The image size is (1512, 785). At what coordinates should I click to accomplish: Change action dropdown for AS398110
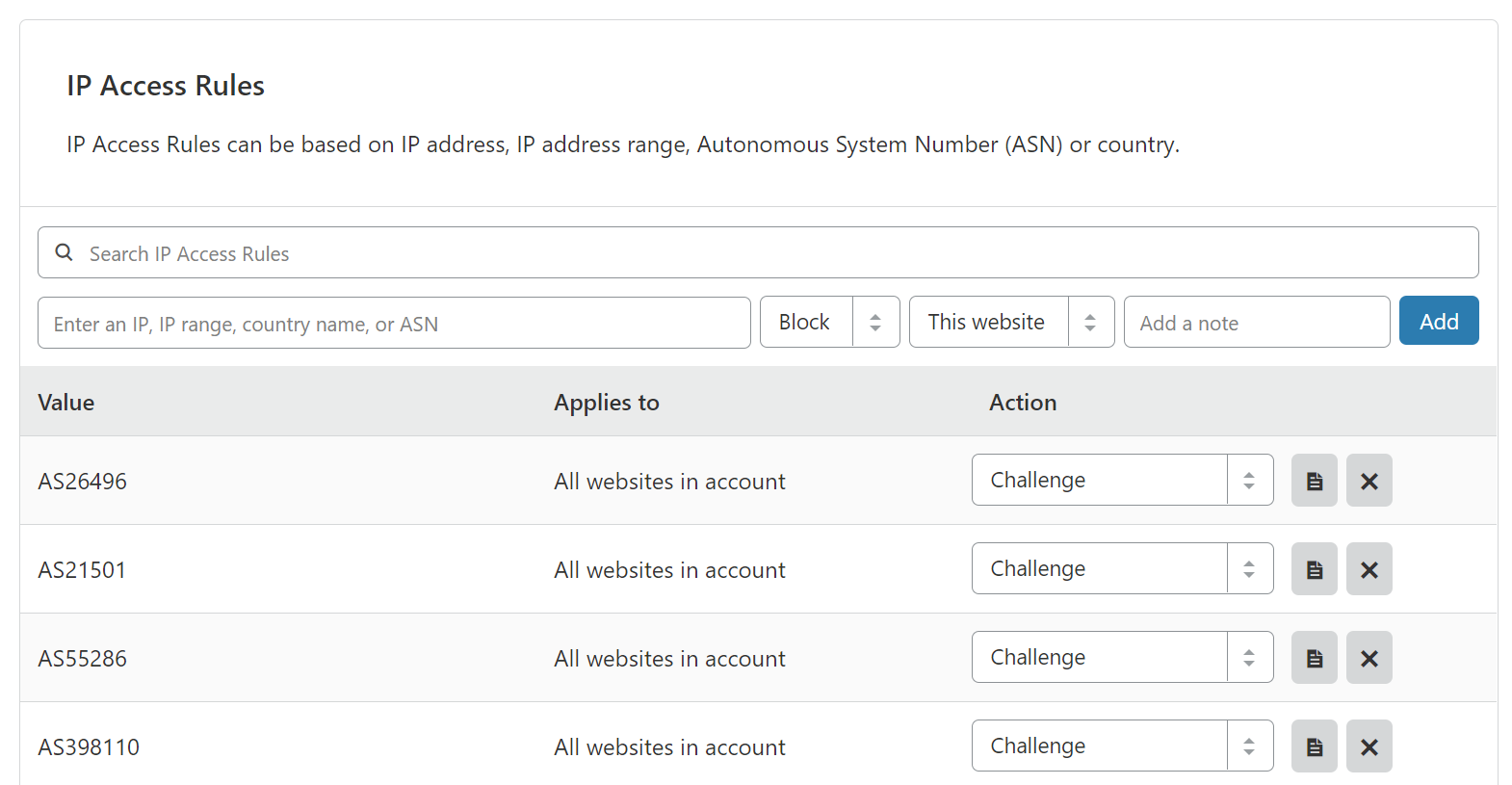[x=1123, y=746]
